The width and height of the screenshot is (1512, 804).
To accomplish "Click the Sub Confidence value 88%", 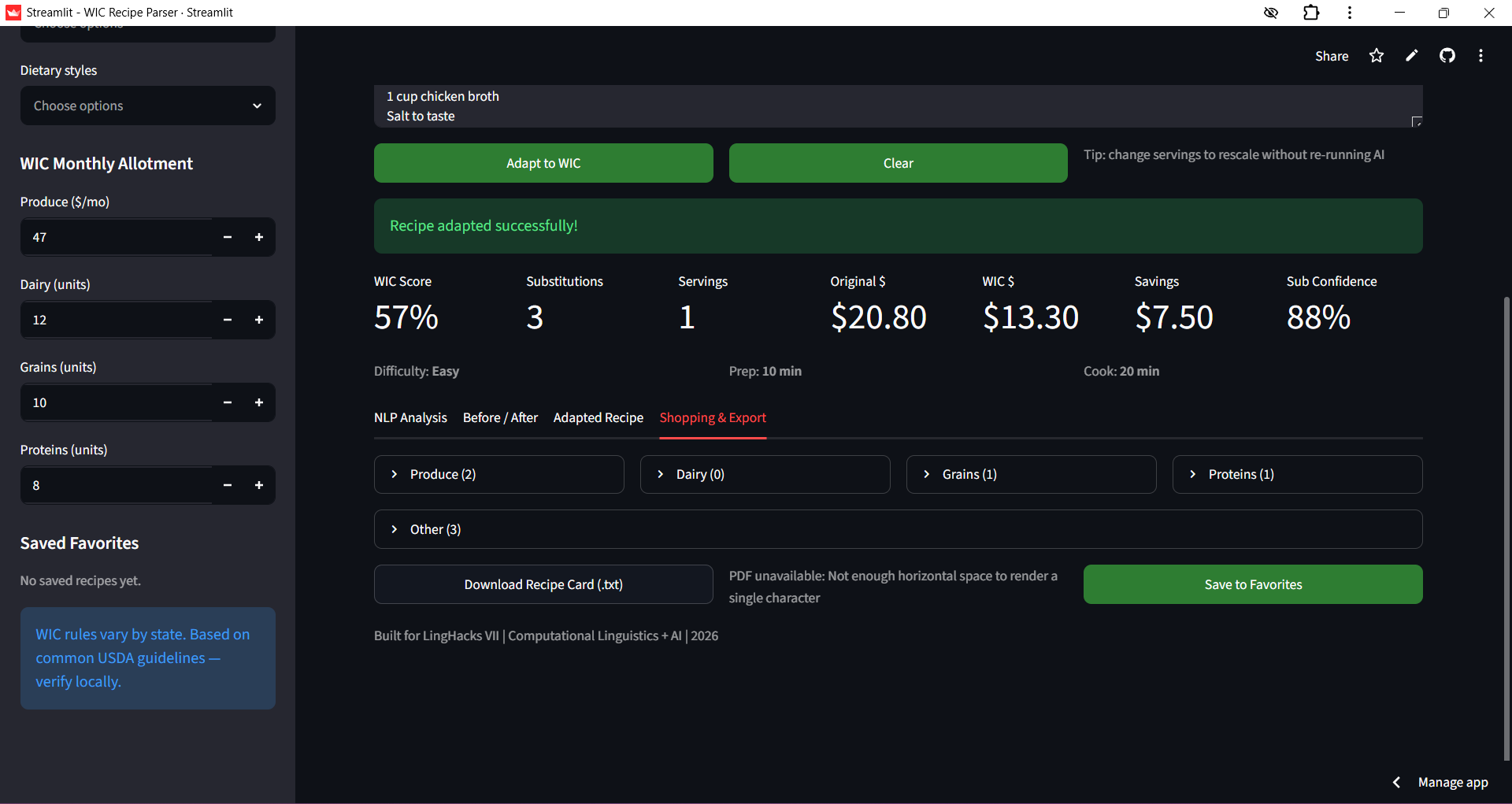I will [1319, 317].
